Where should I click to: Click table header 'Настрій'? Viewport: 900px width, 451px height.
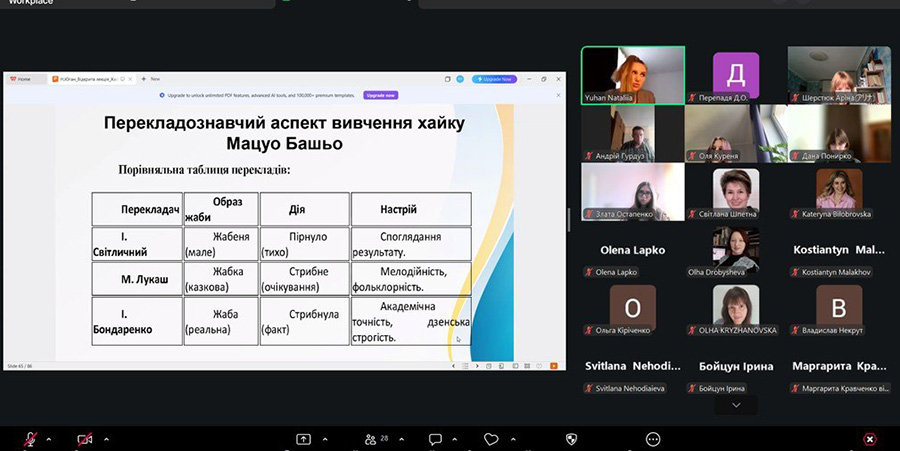click(x=411, y=209)
